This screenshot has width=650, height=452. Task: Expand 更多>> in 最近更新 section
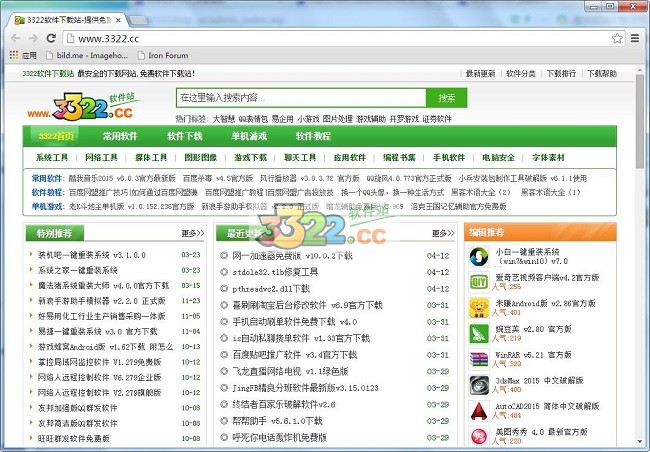(443, 233)
